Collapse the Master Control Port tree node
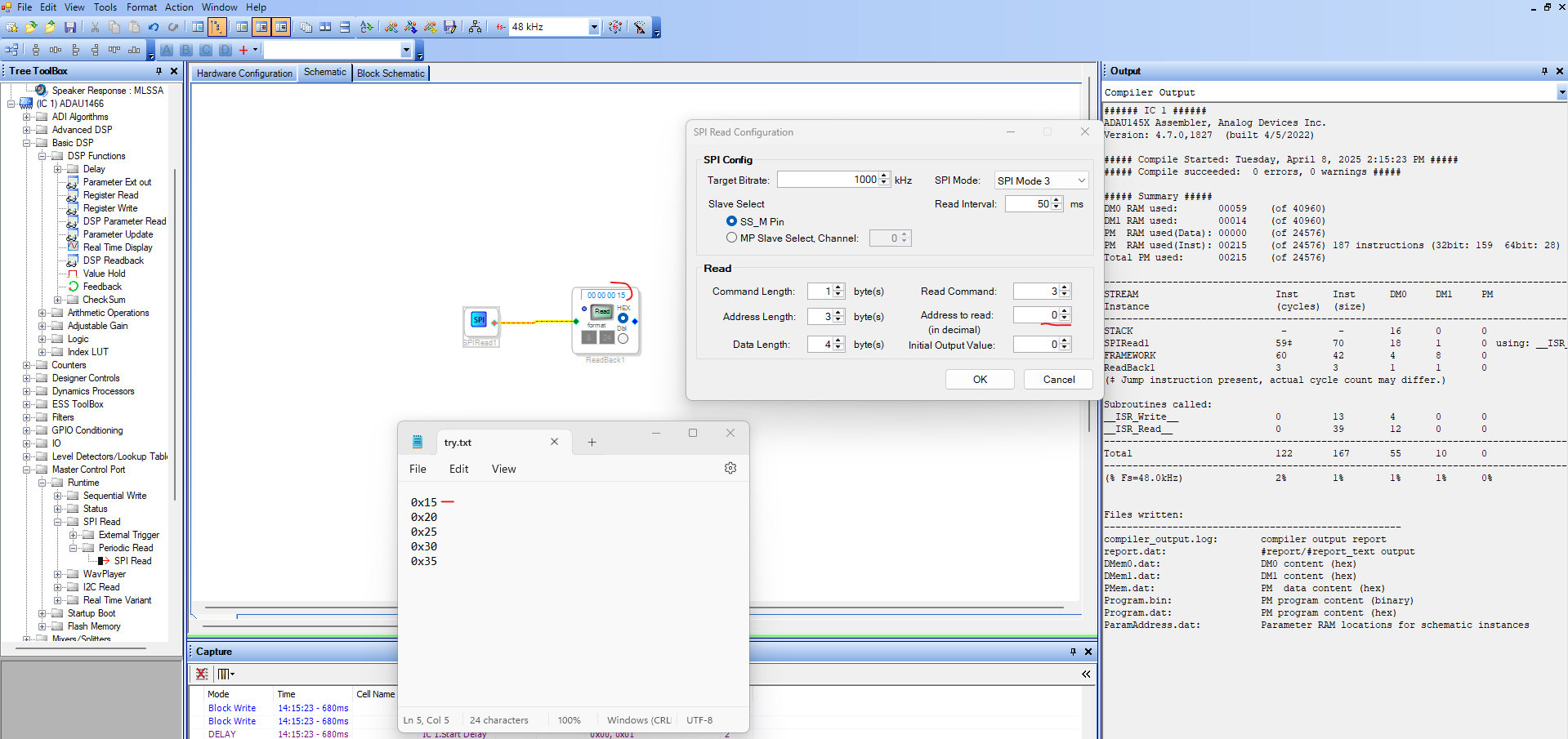The image size is (1568, 739). tap(26, 470)
